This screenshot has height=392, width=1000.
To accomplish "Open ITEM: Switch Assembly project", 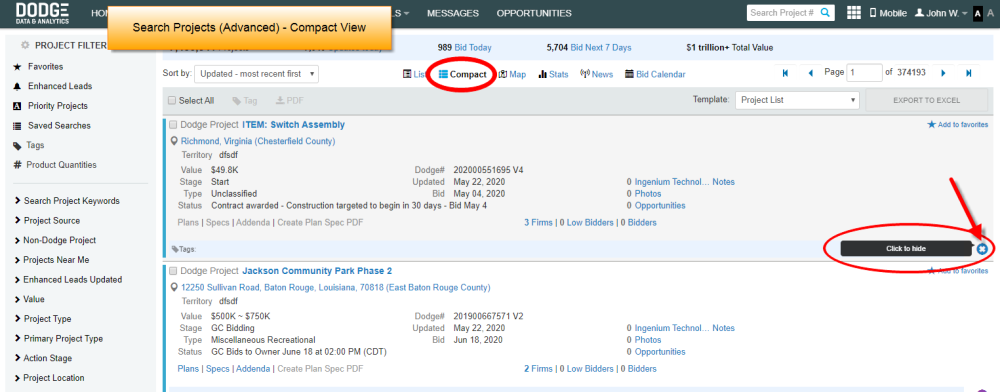I will pos(293,124).
